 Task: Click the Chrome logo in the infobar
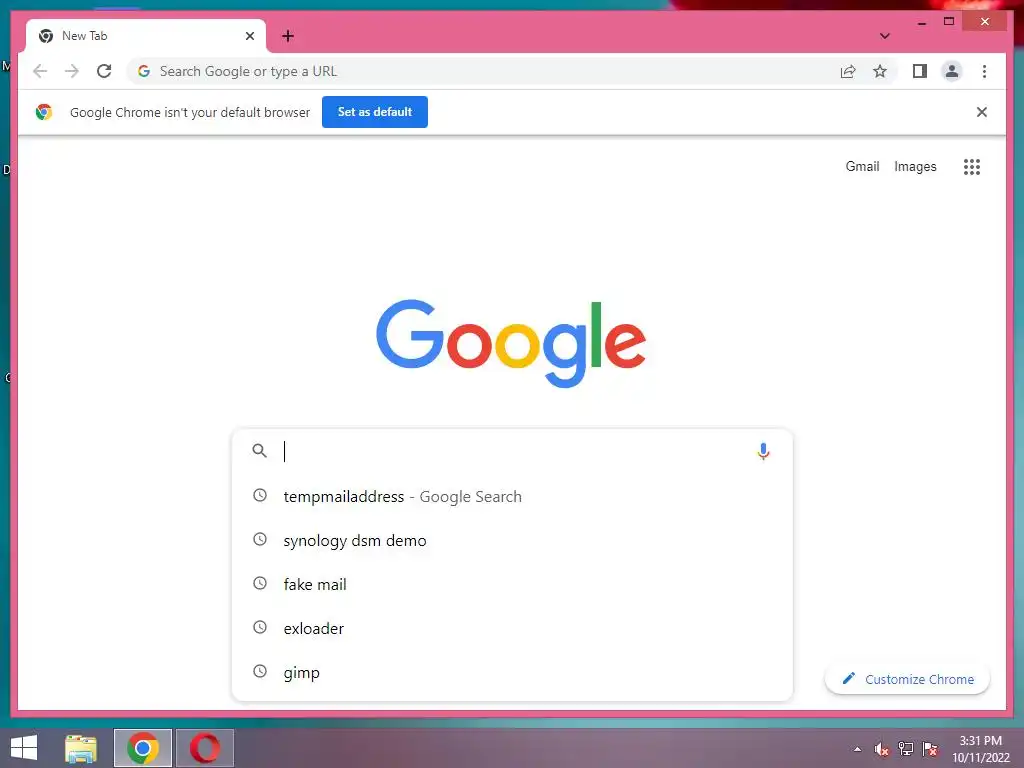pyautogui.click(x=44, y=112)
